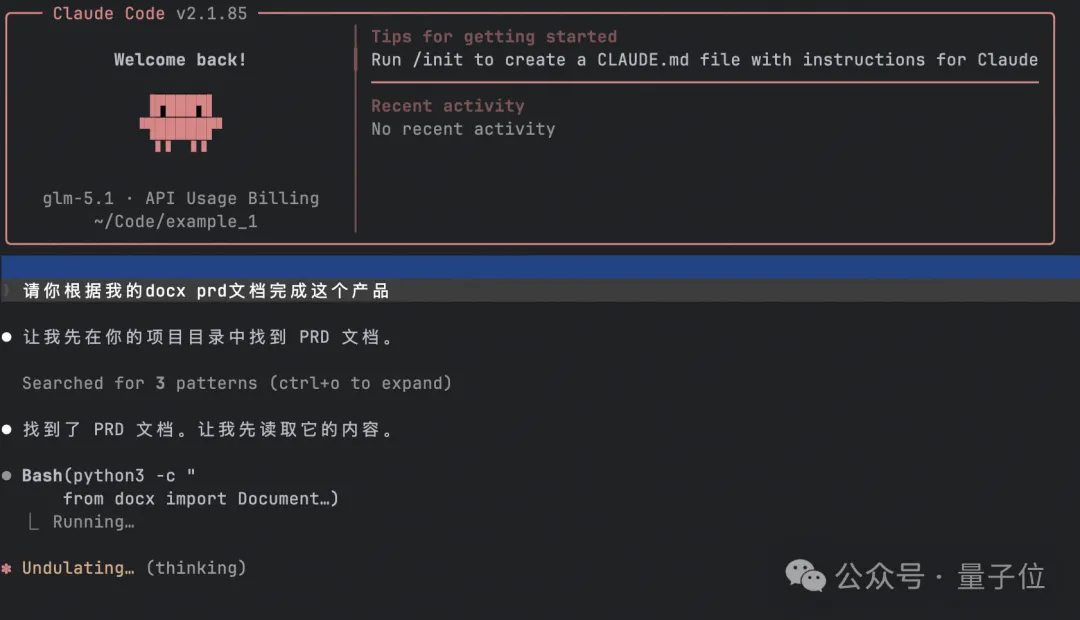This screenshot has height=620, width=1080.
Task: Click the Tips for getting started heading
Action: [494, 37]
